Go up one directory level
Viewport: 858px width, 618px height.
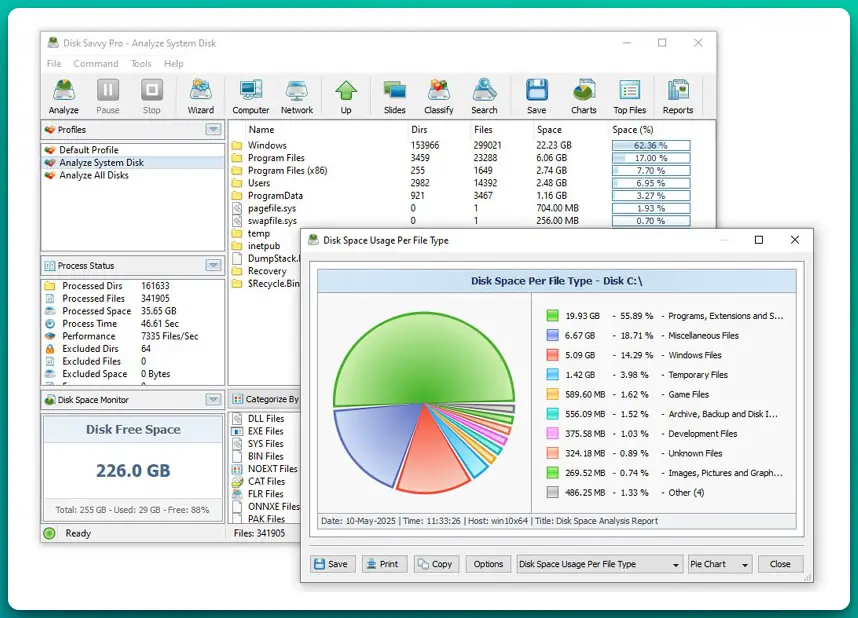pos(346,97)
